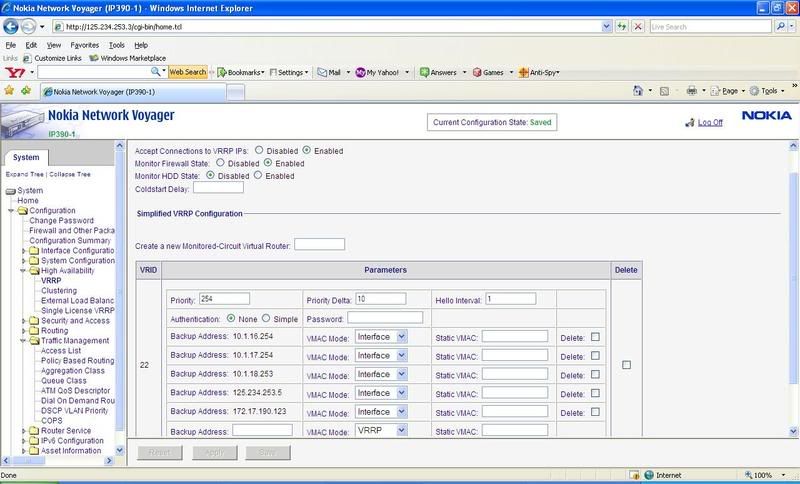This screenshot has width=800, height=484.
Task: Open the Edit menu
Action: coord(31,45)
